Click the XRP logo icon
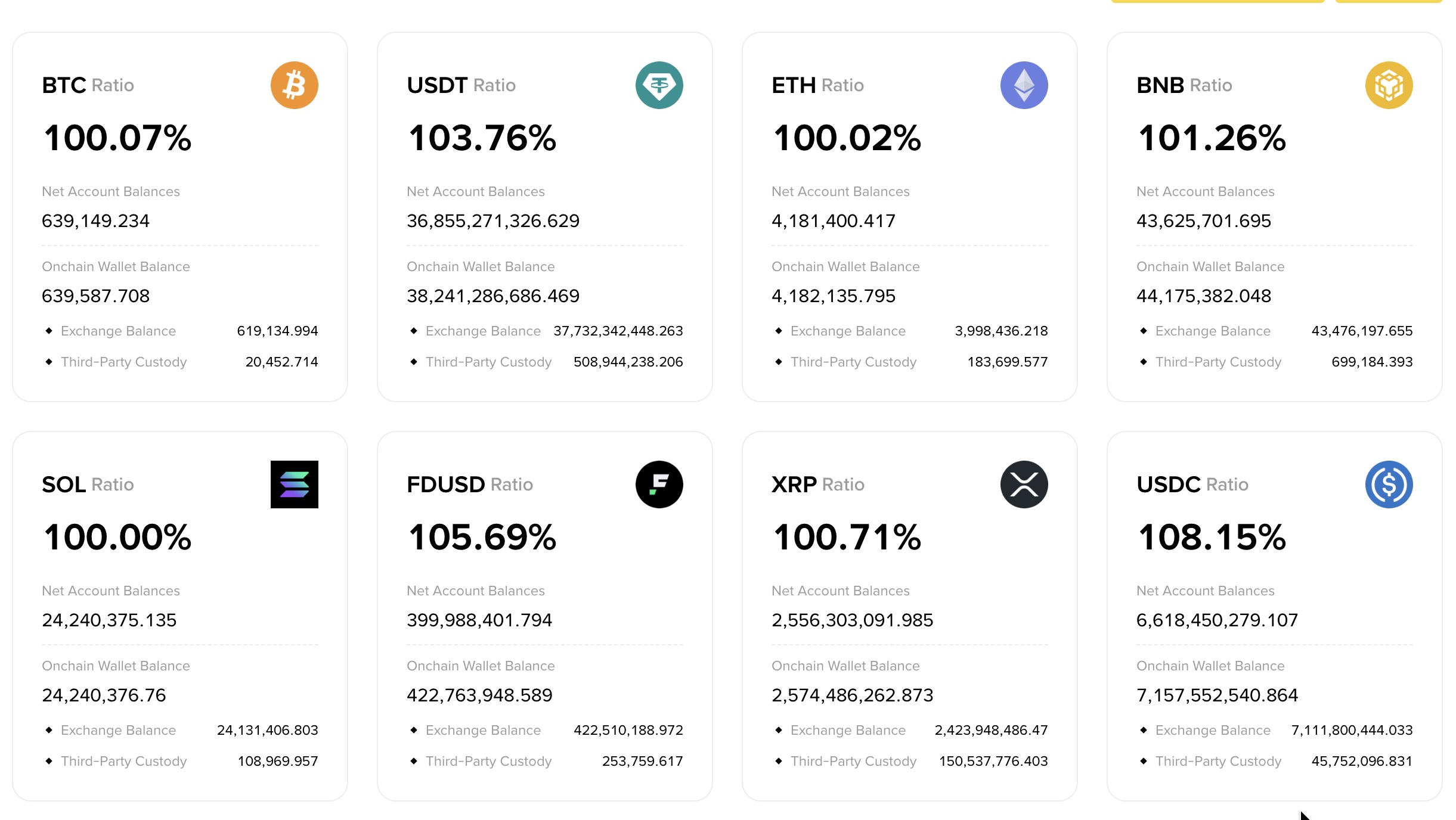Screen dimensions: 1456x820 click(x=1025, y=484)
